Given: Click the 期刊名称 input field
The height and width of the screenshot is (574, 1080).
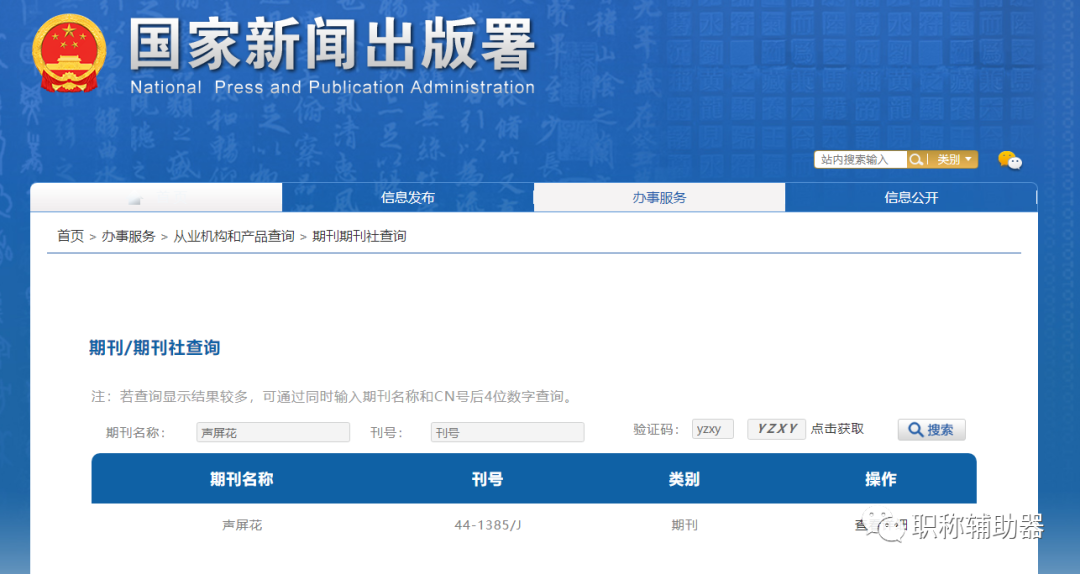Looking at the screenshot, I should click(x=273, y=432).
